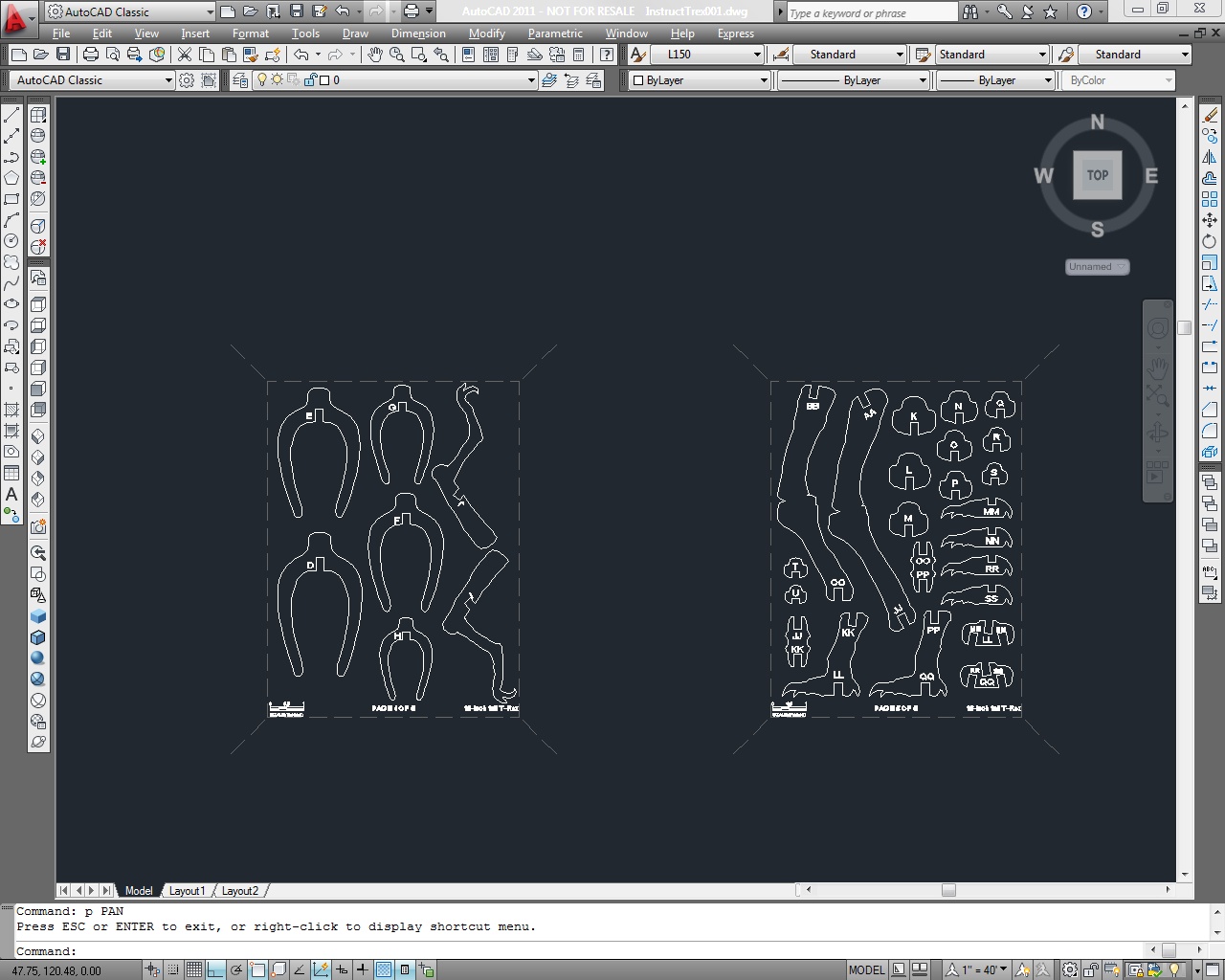Click the Text Style icon beside L150
The height and width of the screenshot is (980, 1225).
pyautogui.click(x=638, y=55)
